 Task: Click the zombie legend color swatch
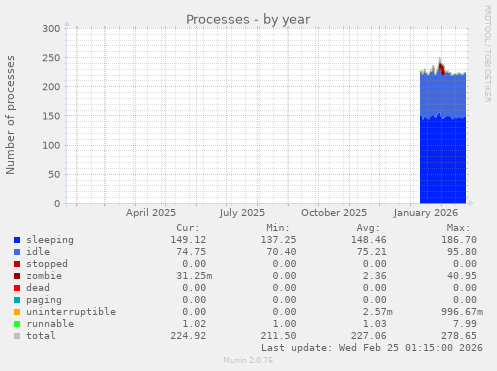(17, 276)
